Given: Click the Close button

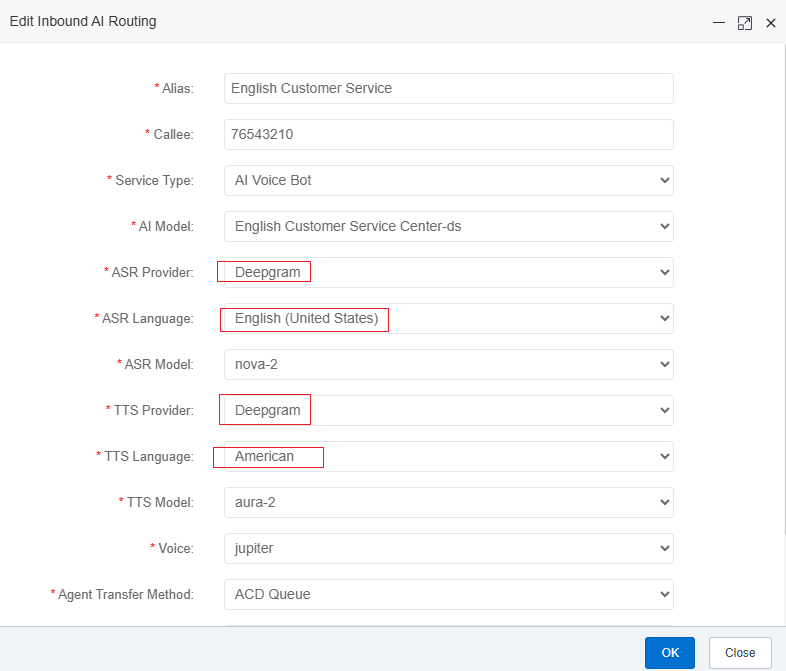Looking at the screenshot, I should pos(740,652).
